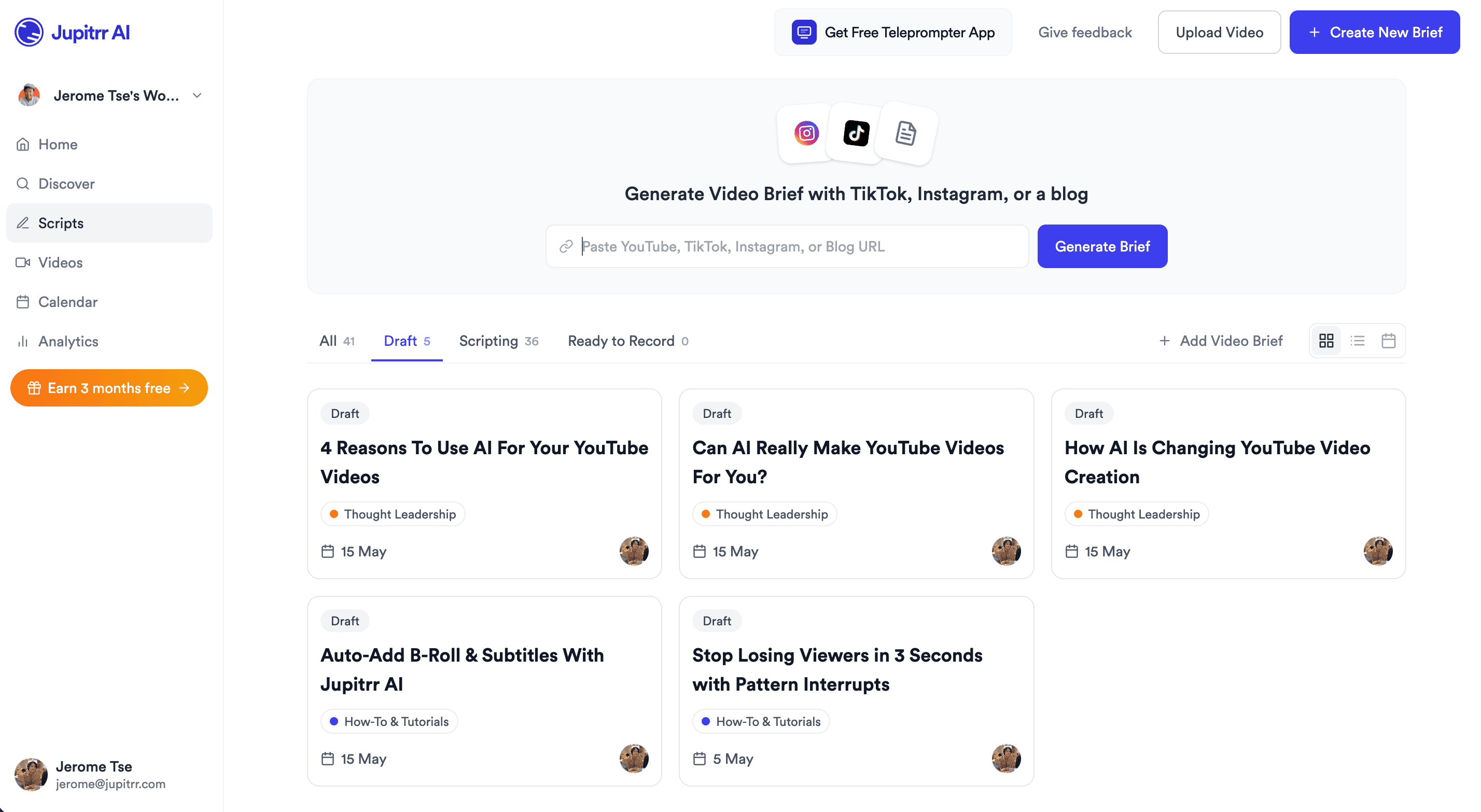The height and width of the screenshot is (812, 1481).
Task: Expand the Jerome Tse's workspace dropdown
Action: tap(109, 95)
